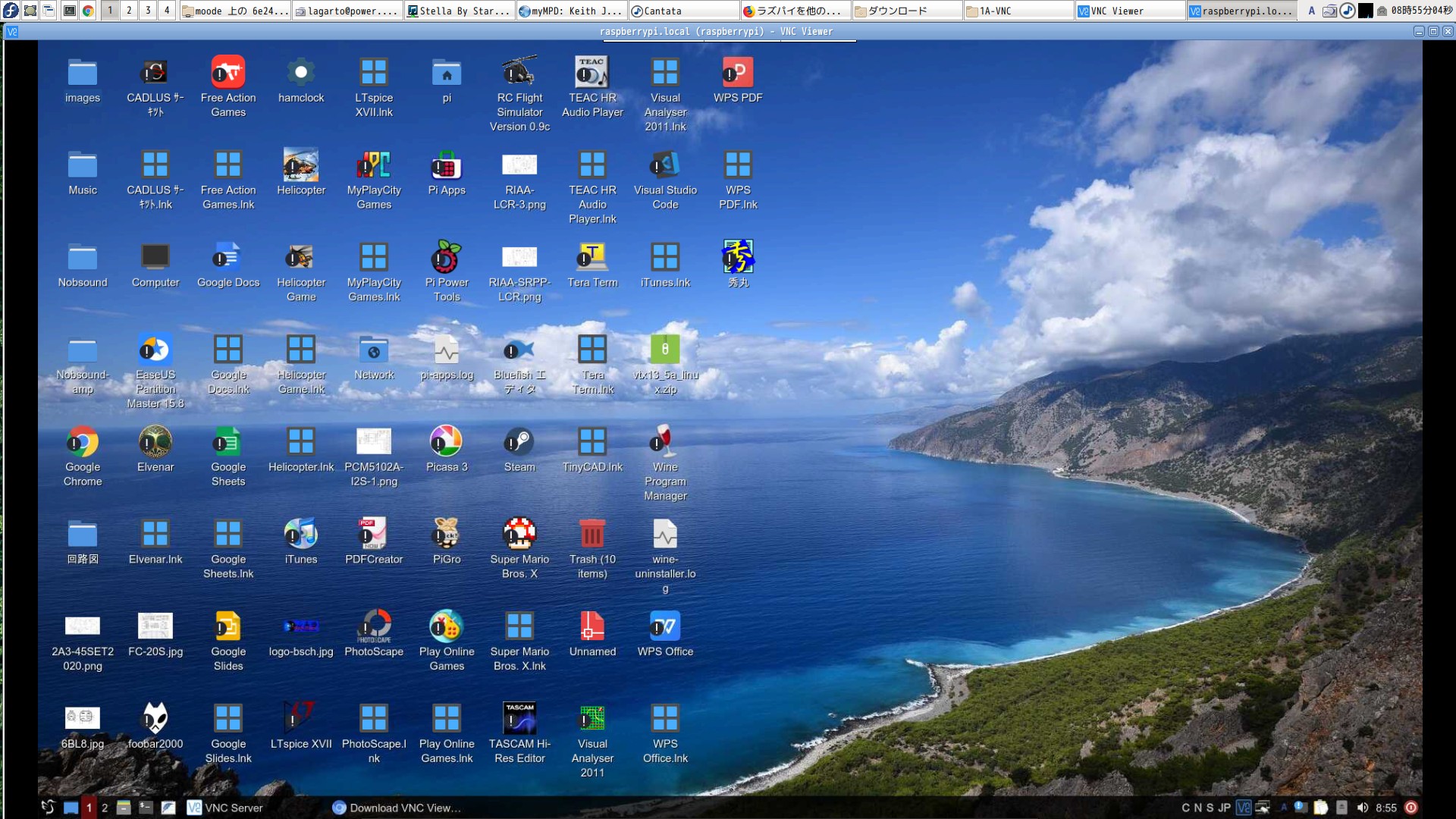Open Visual Studio Code
Screen dimensions: 1456x819
point(665,167)
